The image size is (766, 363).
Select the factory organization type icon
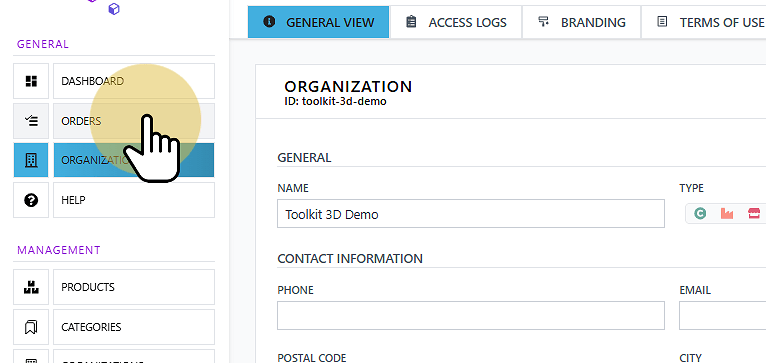(x=727, y=214)
